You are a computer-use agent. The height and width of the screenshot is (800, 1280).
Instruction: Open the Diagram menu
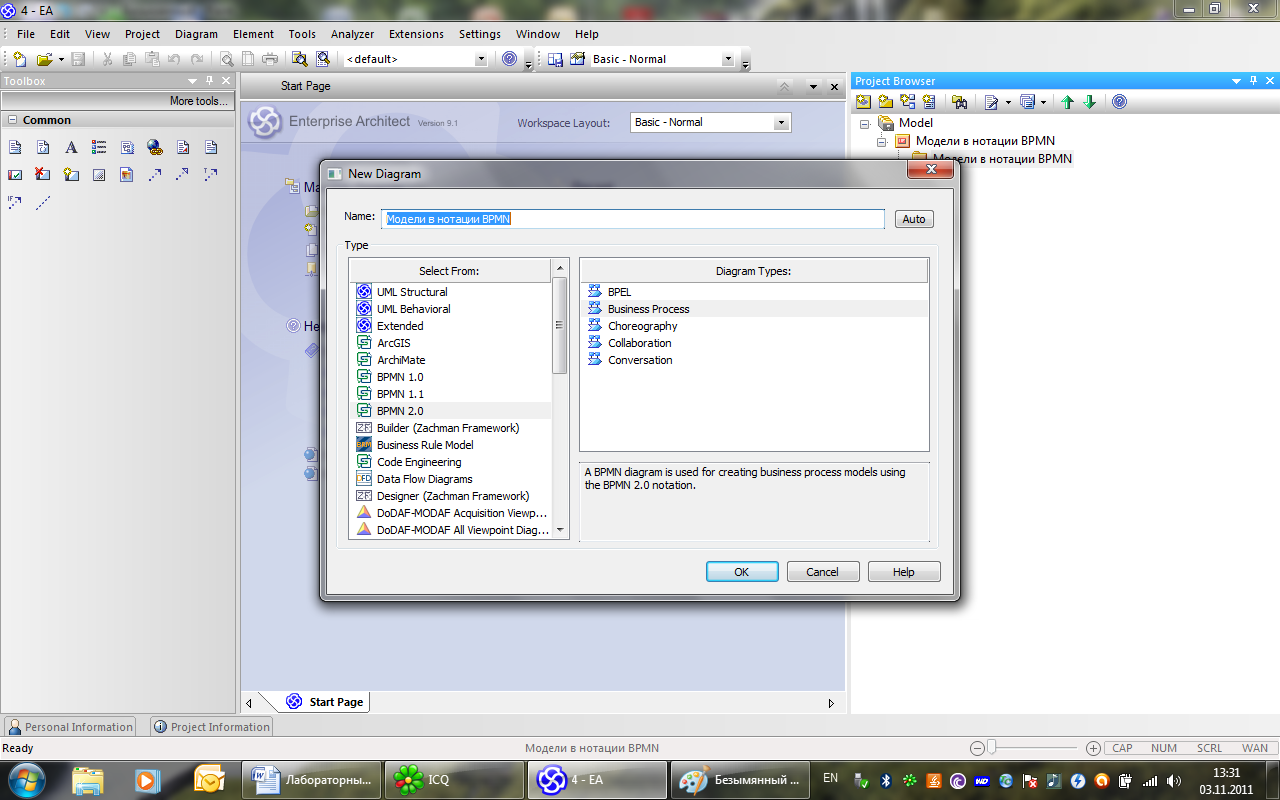196,34
